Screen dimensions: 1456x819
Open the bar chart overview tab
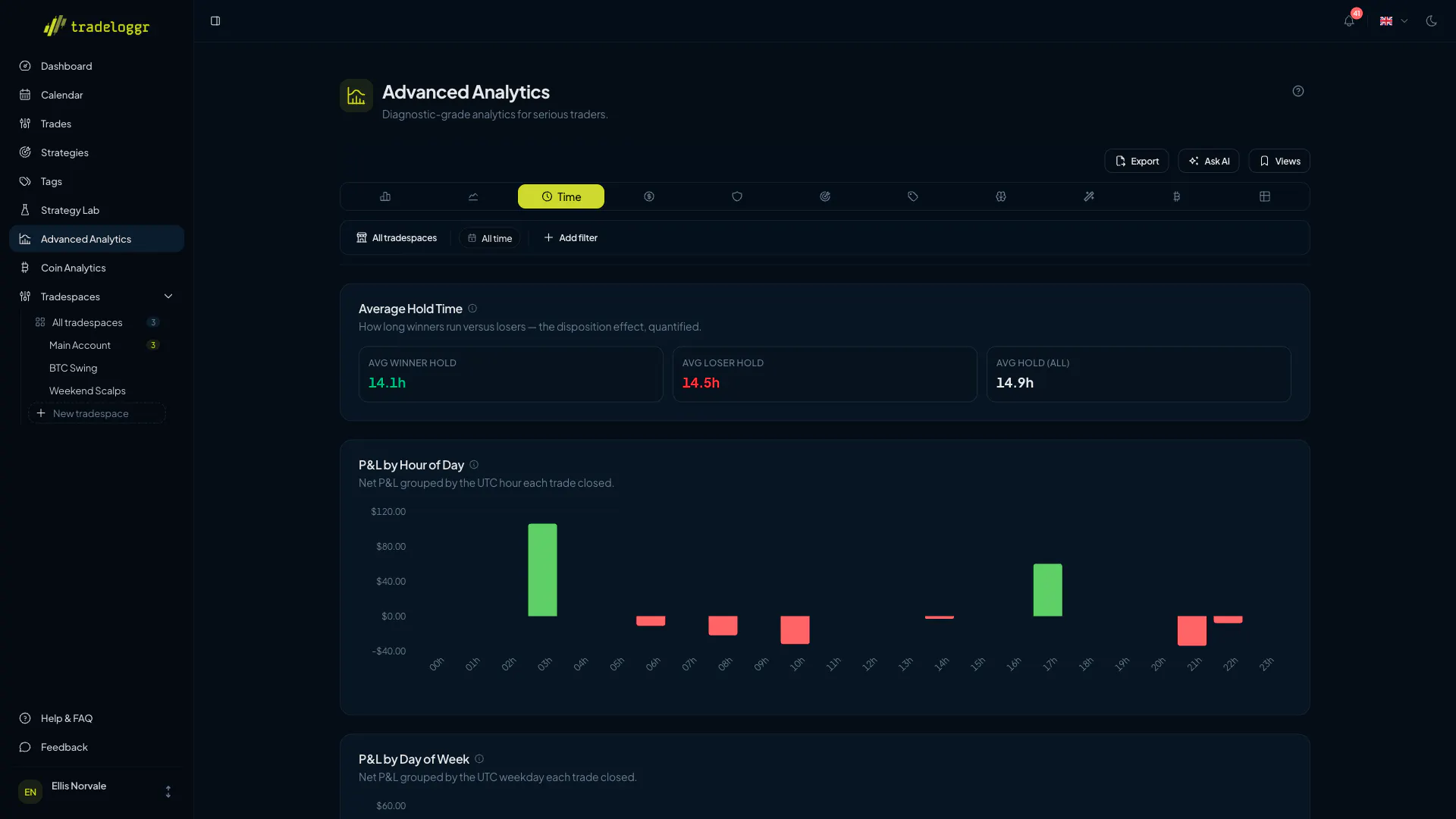click(x=385, y=196)
